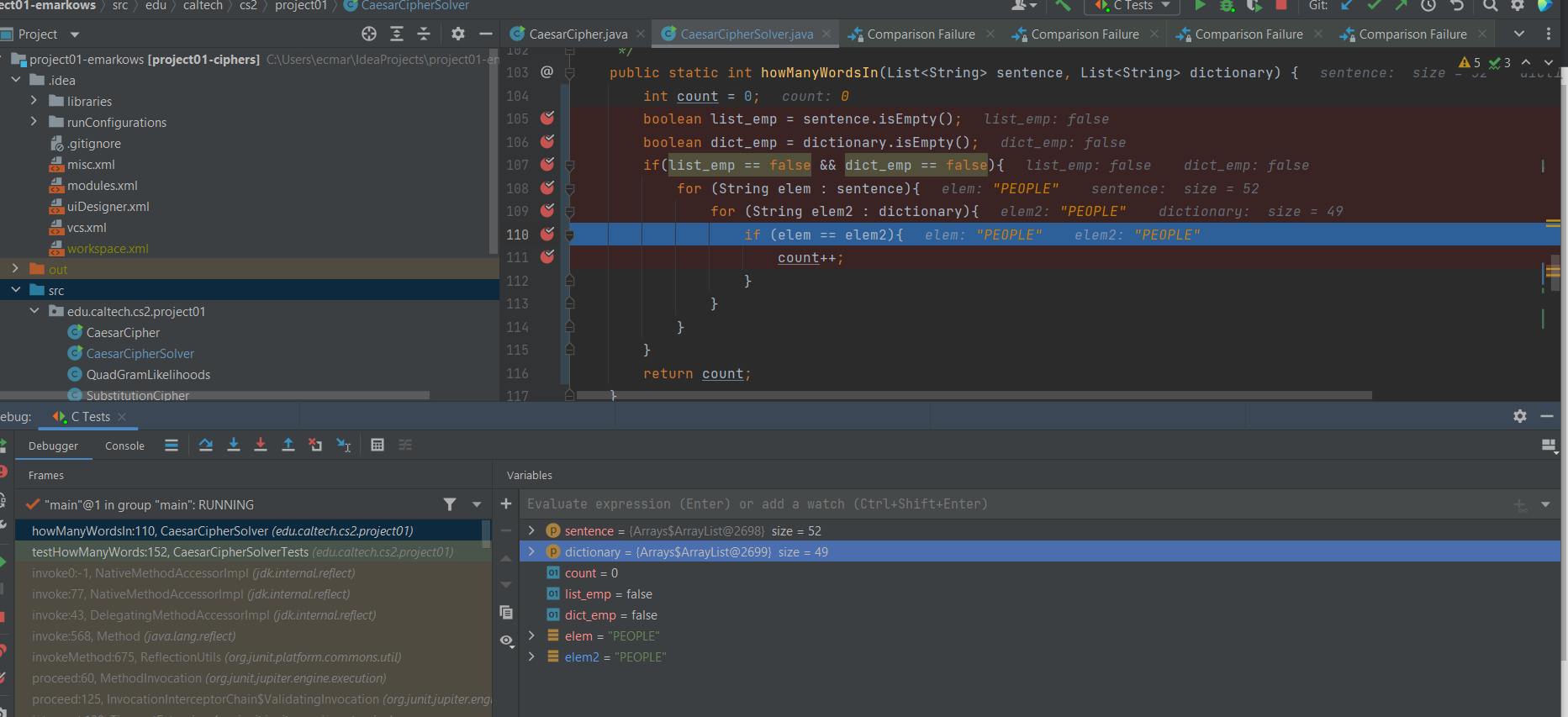This screenshot has width=1568, height=717.
Task: Open the CaesarCipher.java editor tab
Action: coord(577,34)
